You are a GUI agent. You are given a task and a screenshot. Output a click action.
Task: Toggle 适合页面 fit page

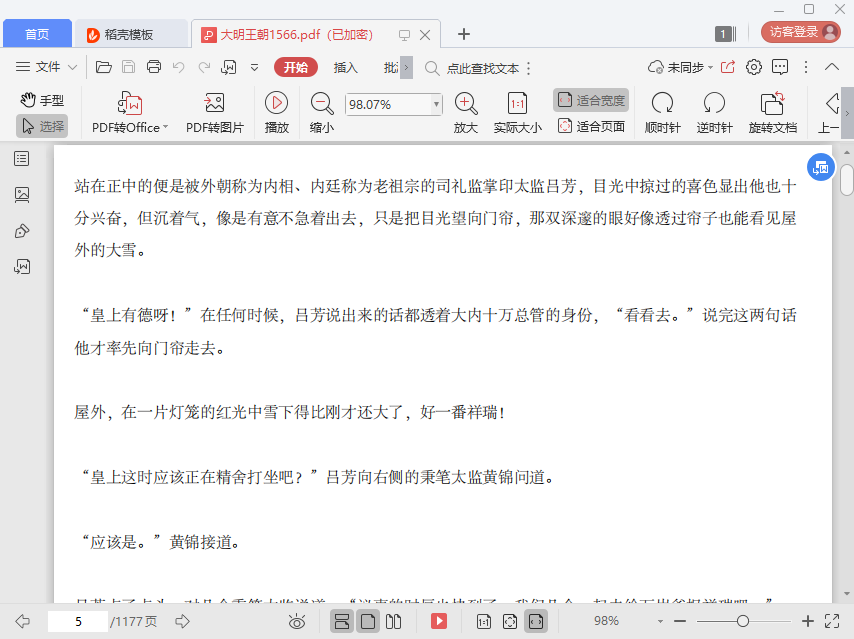(591, 126)
